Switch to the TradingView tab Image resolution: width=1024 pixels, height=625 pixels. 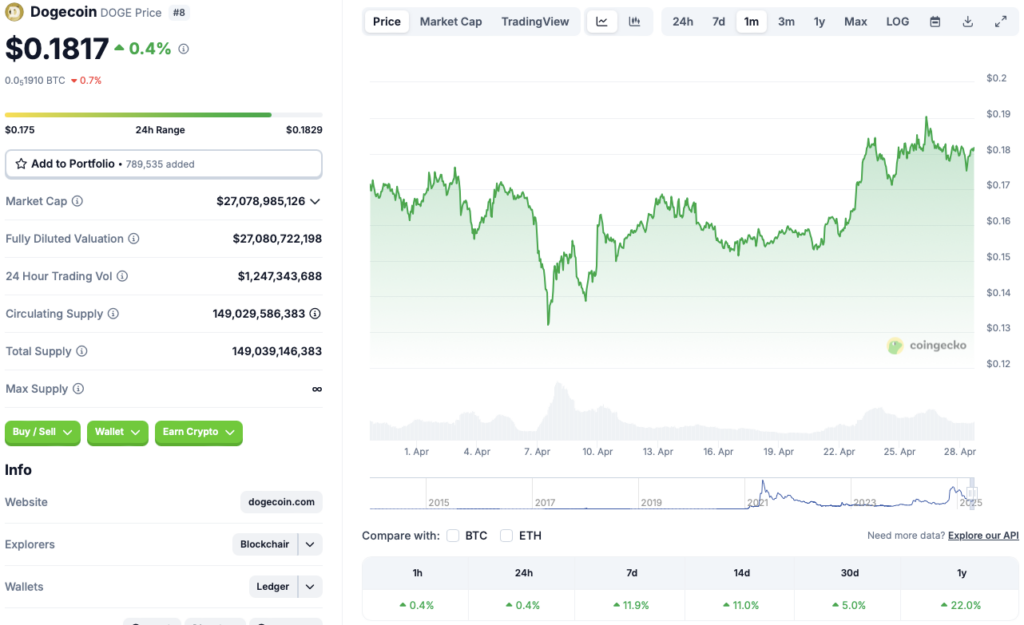pos(535,22)
